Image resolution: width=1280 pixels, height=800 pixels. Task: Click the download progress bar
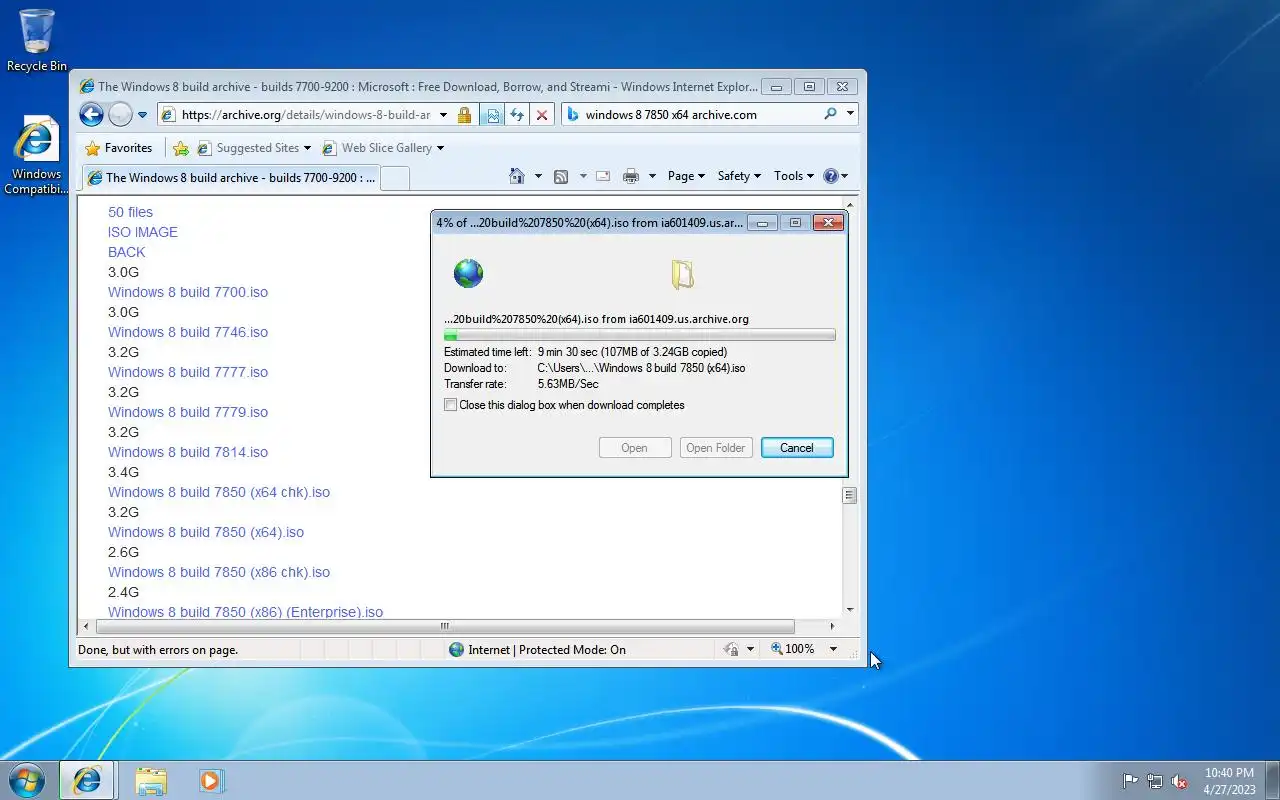pos(640,336)
